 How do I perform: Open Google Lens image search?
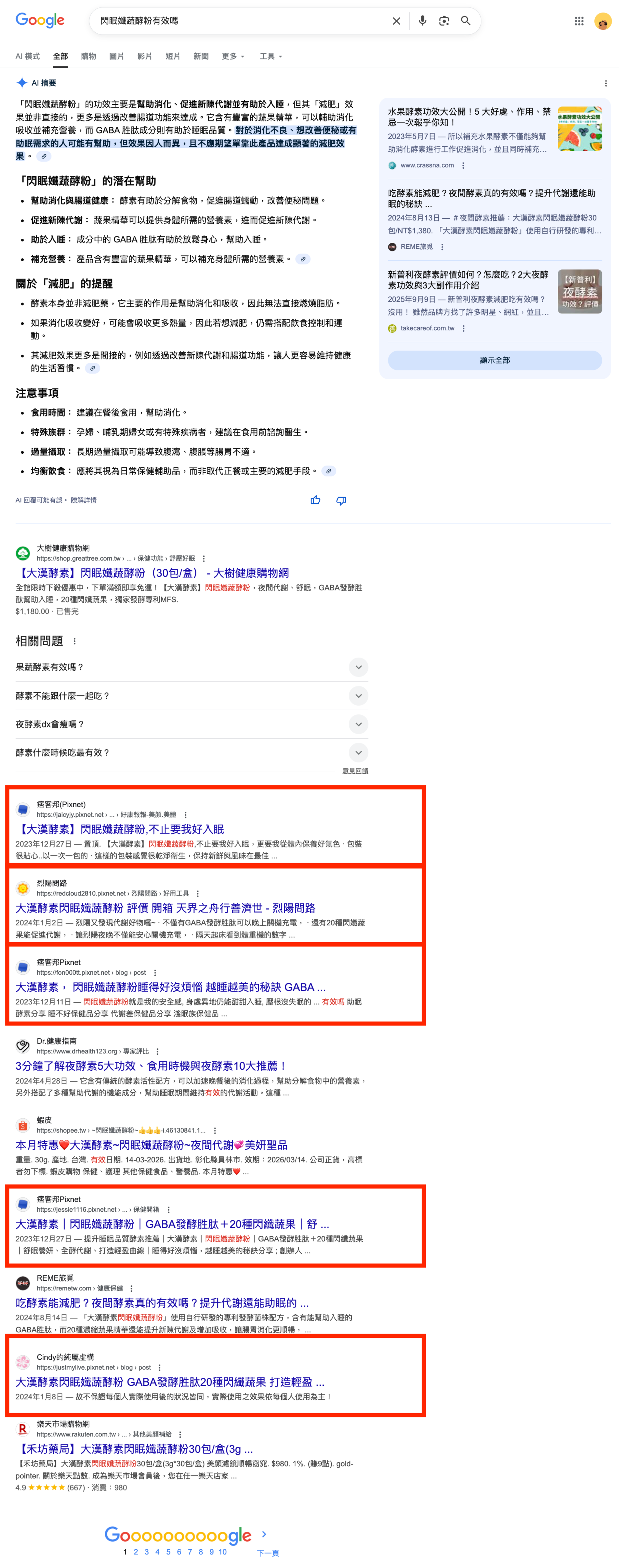444,21
